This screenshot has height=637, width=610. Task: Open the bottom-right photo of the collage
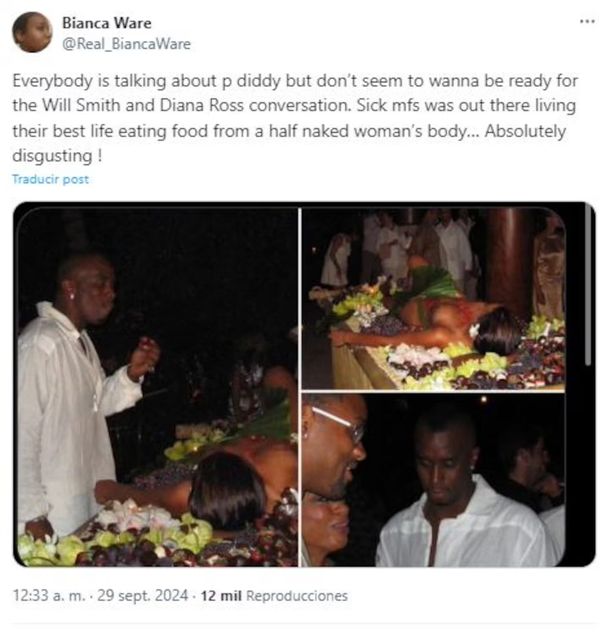point(433,480)
